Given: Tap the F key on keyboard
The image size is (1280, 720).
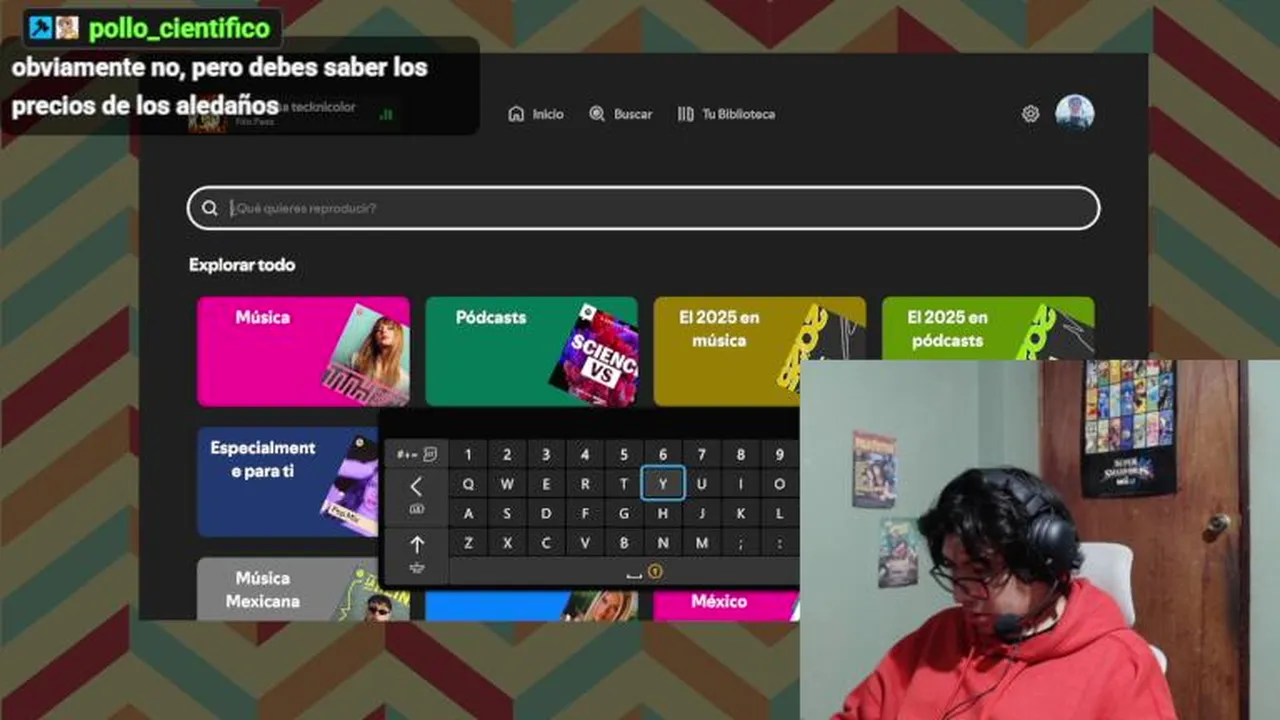Looking at the screenshot, I should pyautogui.click(x=585, y=514).
